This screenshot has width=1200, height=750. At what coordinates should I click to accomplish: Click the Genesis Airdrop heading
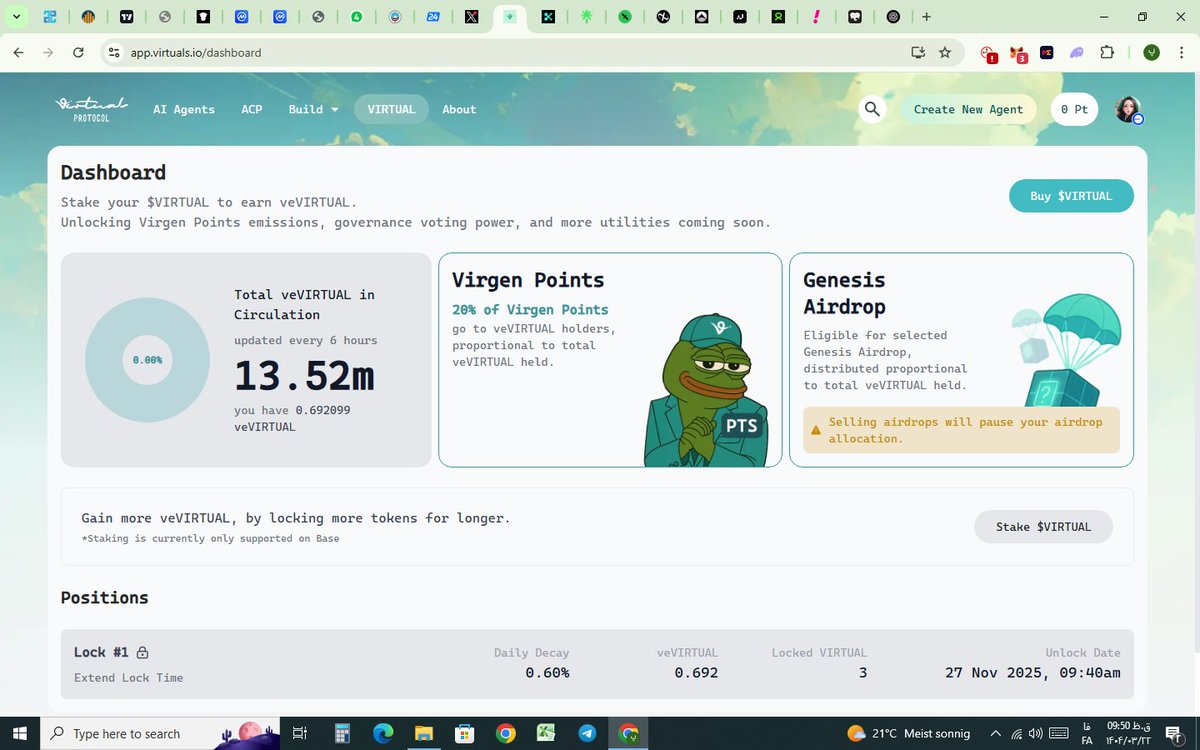click(x=845, y=293)
